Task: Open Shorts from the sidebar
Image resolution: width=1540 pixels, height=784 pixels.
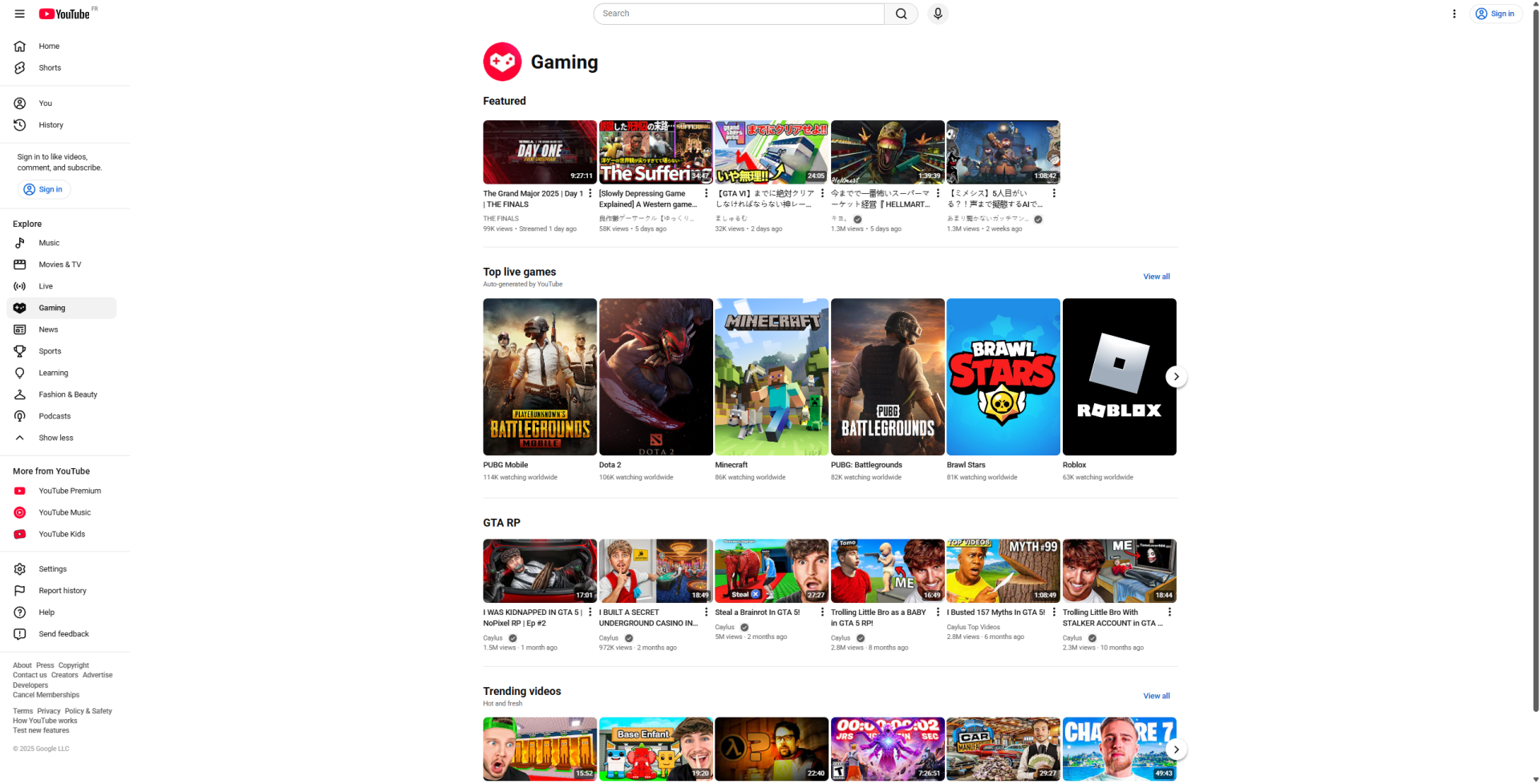Action: [50, 67]
